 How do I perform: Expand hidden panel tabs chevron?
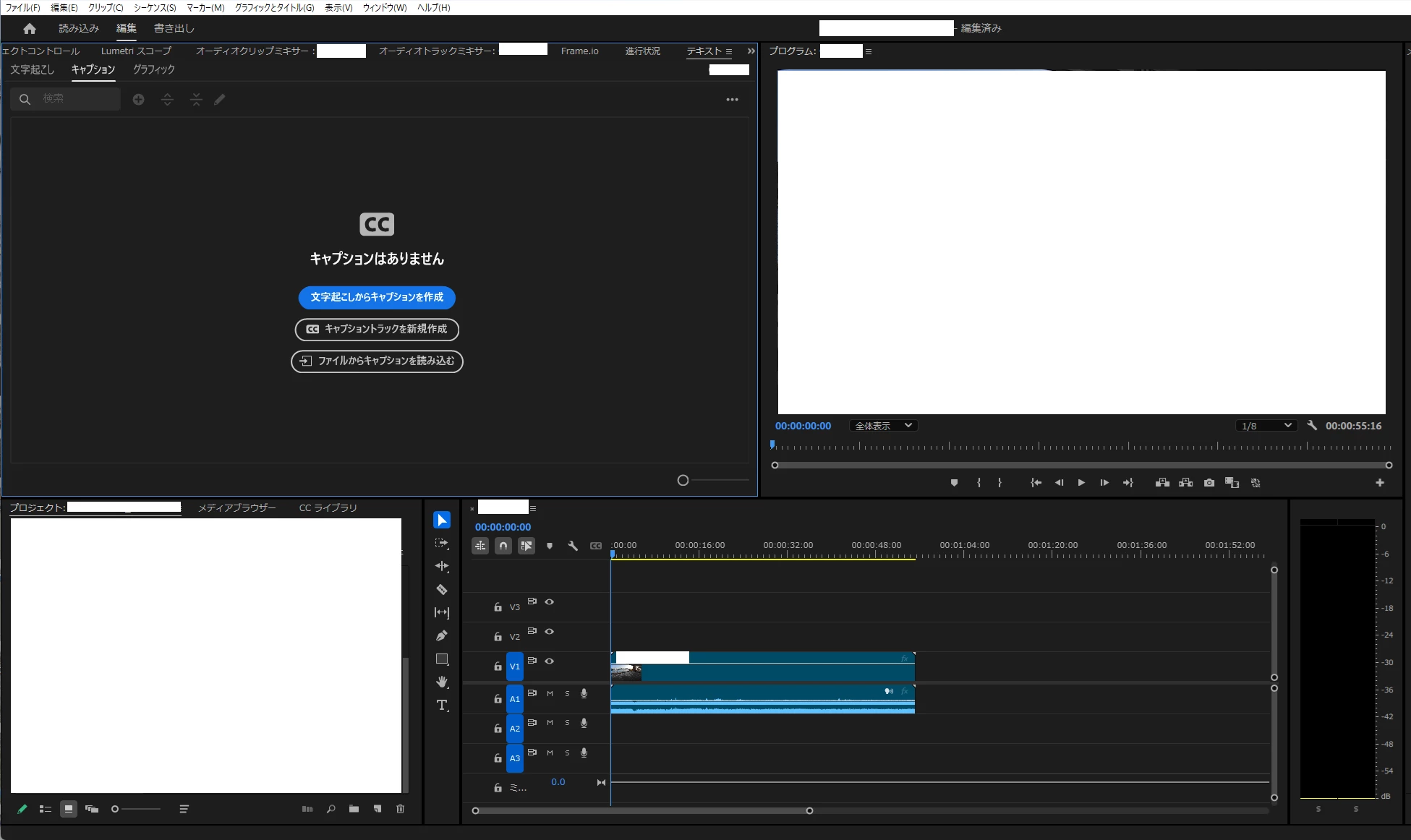(x=751, y=51)
